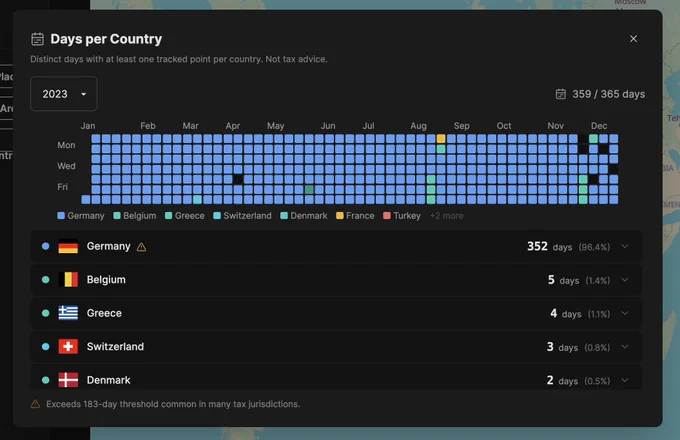Click the warning triangle next to Germany
Screen dimensions: 680x440
[141, 247]
